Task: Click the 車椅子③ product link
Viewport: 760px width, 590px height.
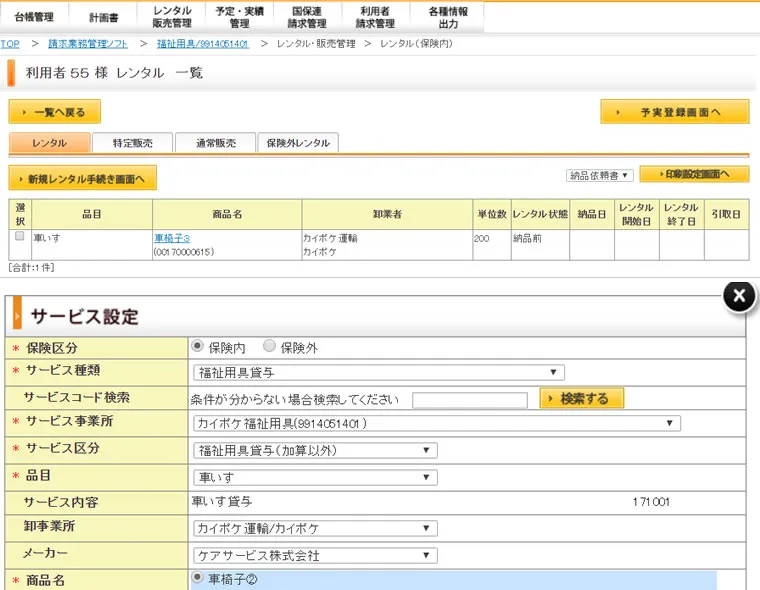Action: coord(172,238)
